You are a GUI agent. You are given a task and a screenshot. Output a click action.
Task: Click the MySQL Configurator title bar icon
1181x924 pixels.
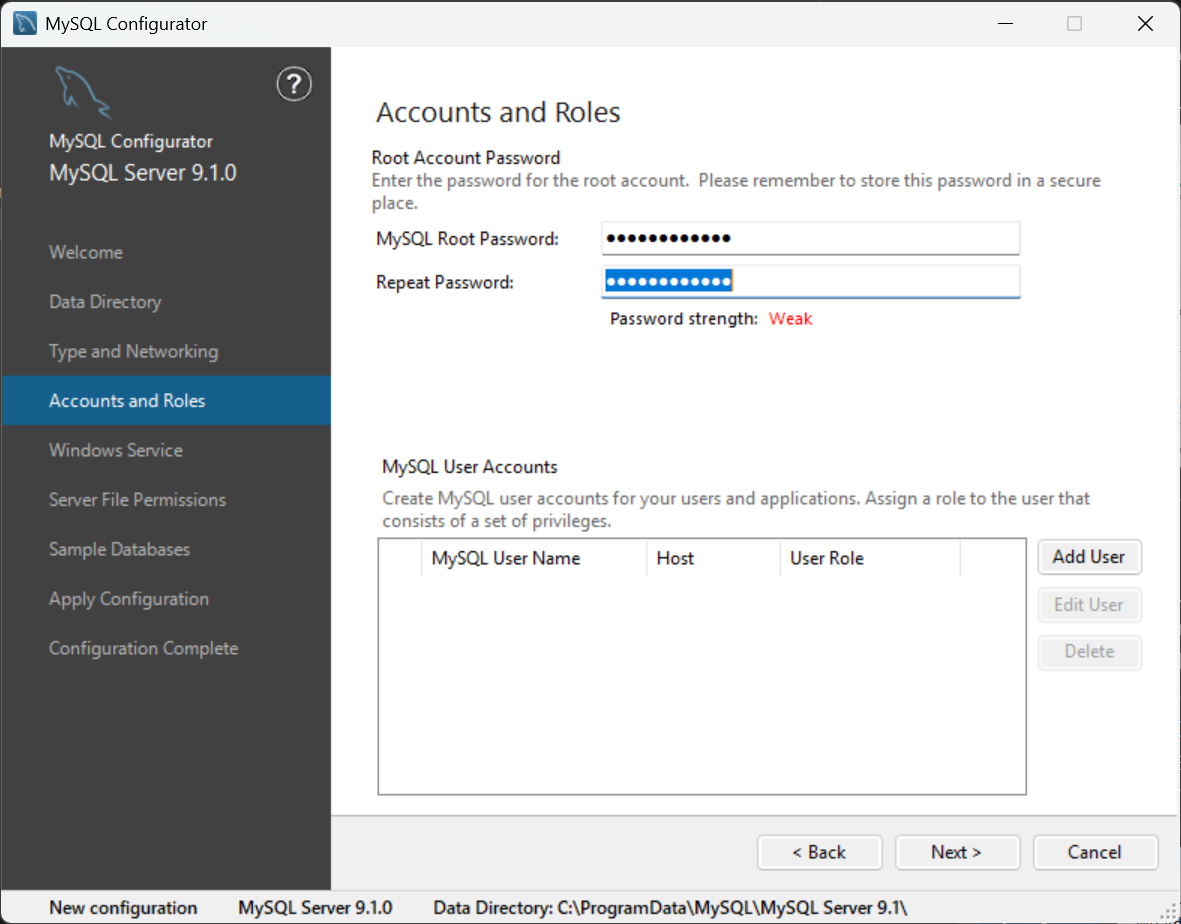pos(25,24)
